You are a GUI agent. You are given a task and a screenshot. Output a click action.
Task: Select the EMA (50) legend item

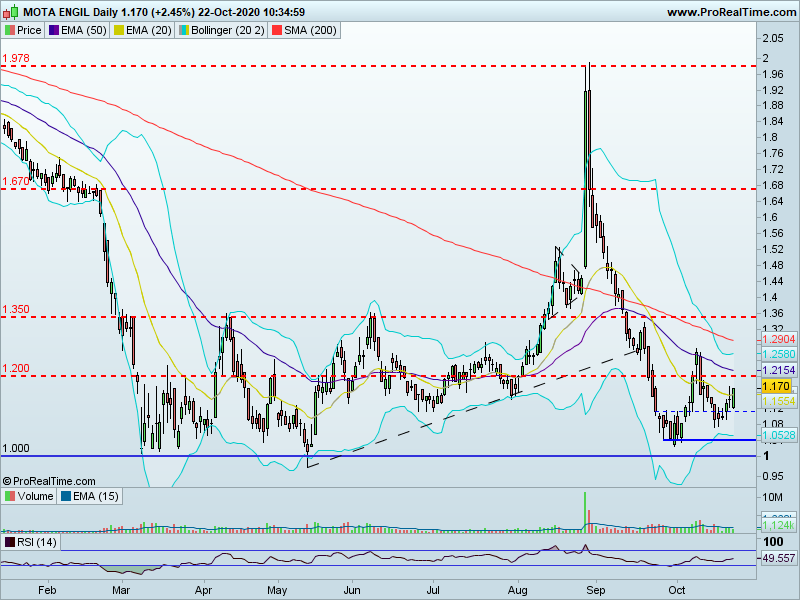tap(78, 30)
